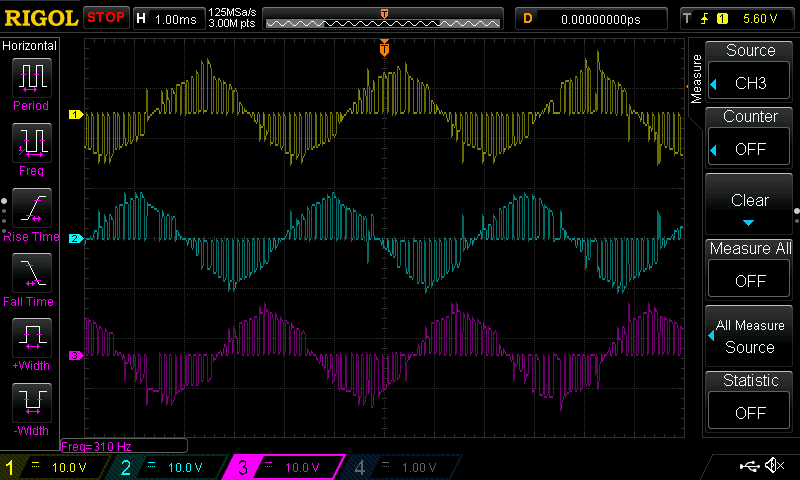Toggle the Counter OFF setting
Screen dimensions: 800x480
coord(749,149)
